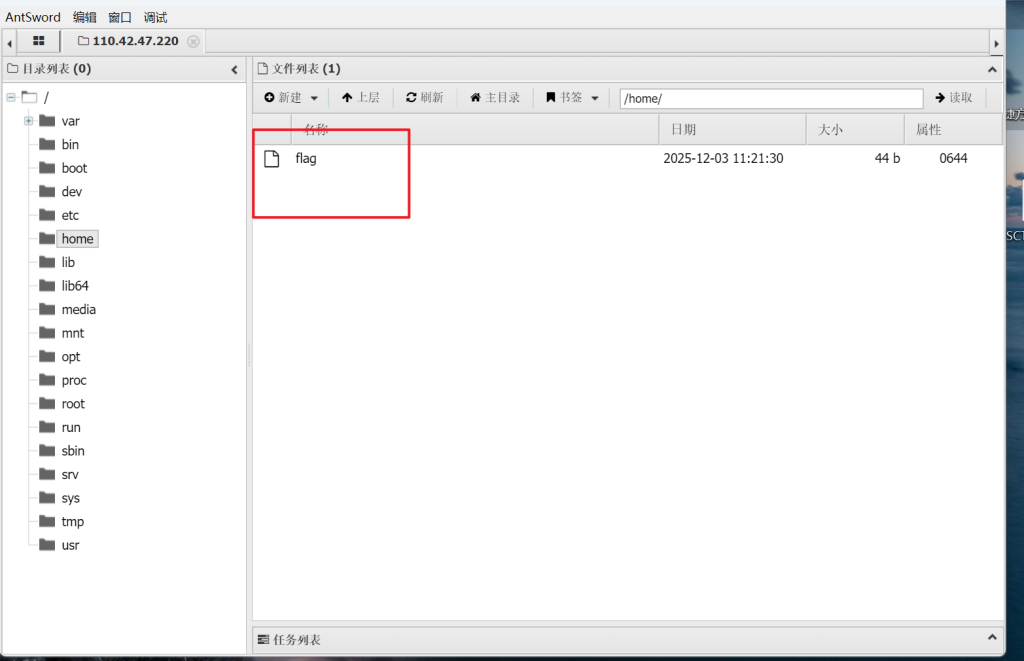The width and height of the screenshot is (1024, 661).
Task: Open the 编辑 menu
Action: point(85,17)
